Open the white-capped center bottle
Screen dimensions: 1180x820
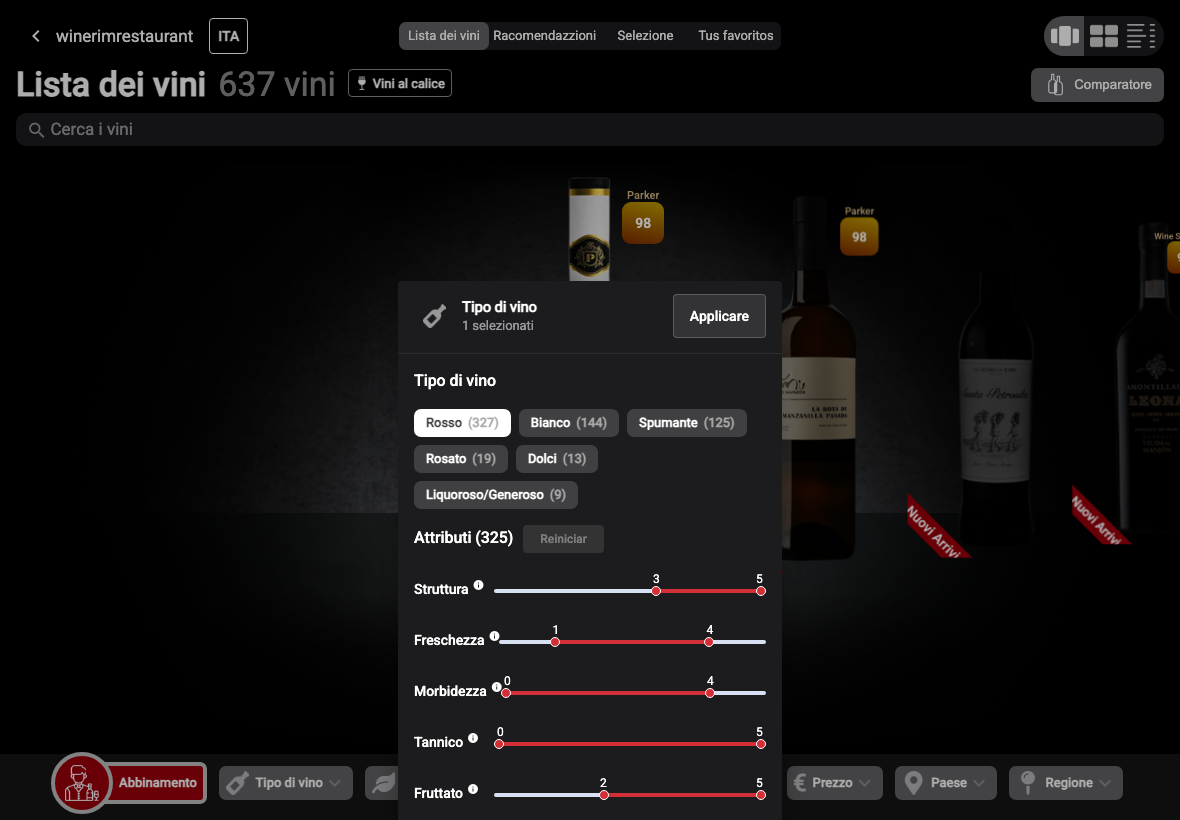589,229
